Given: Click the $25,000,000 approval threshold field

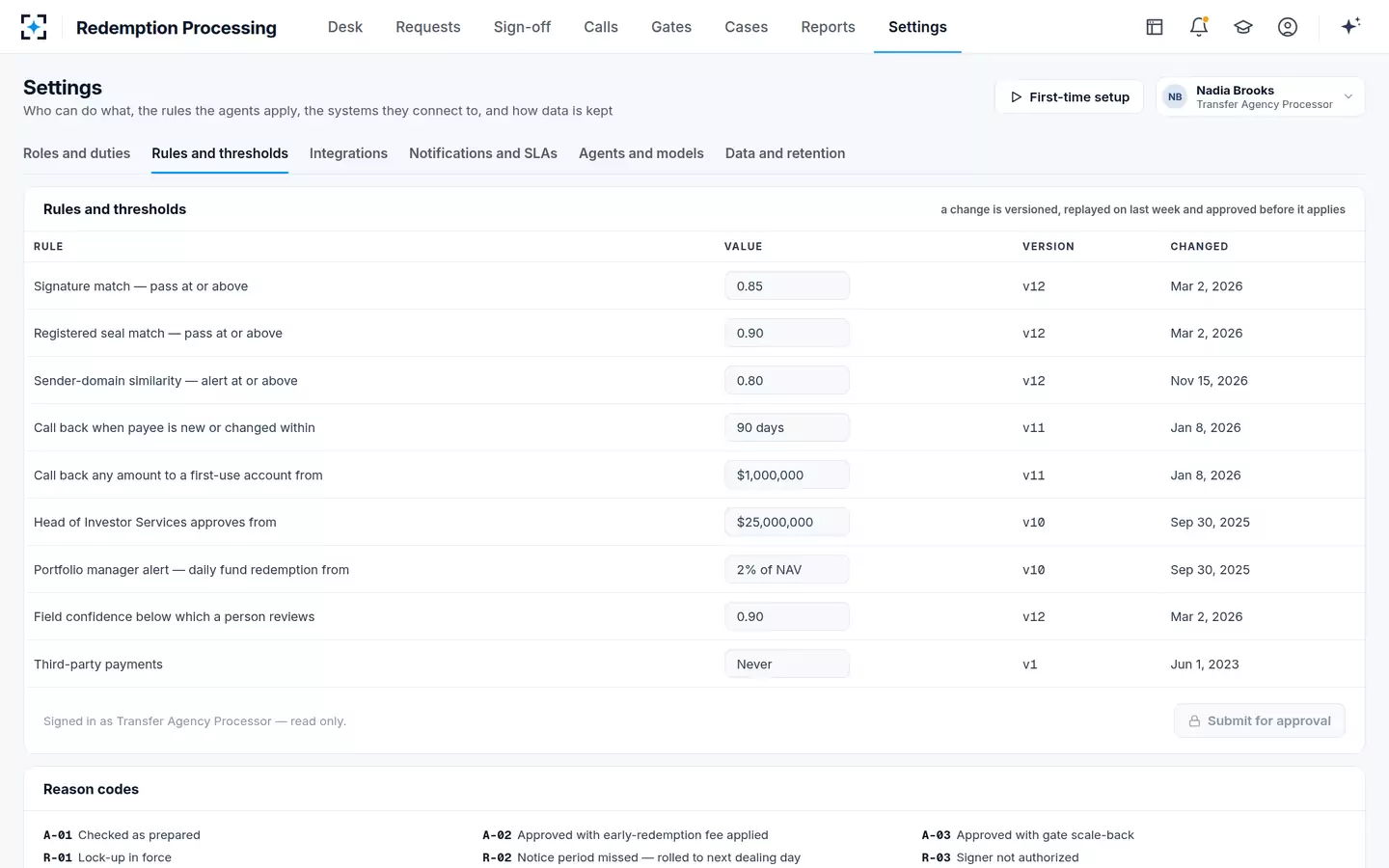Looking at the screenshot, I should (787, 522).
